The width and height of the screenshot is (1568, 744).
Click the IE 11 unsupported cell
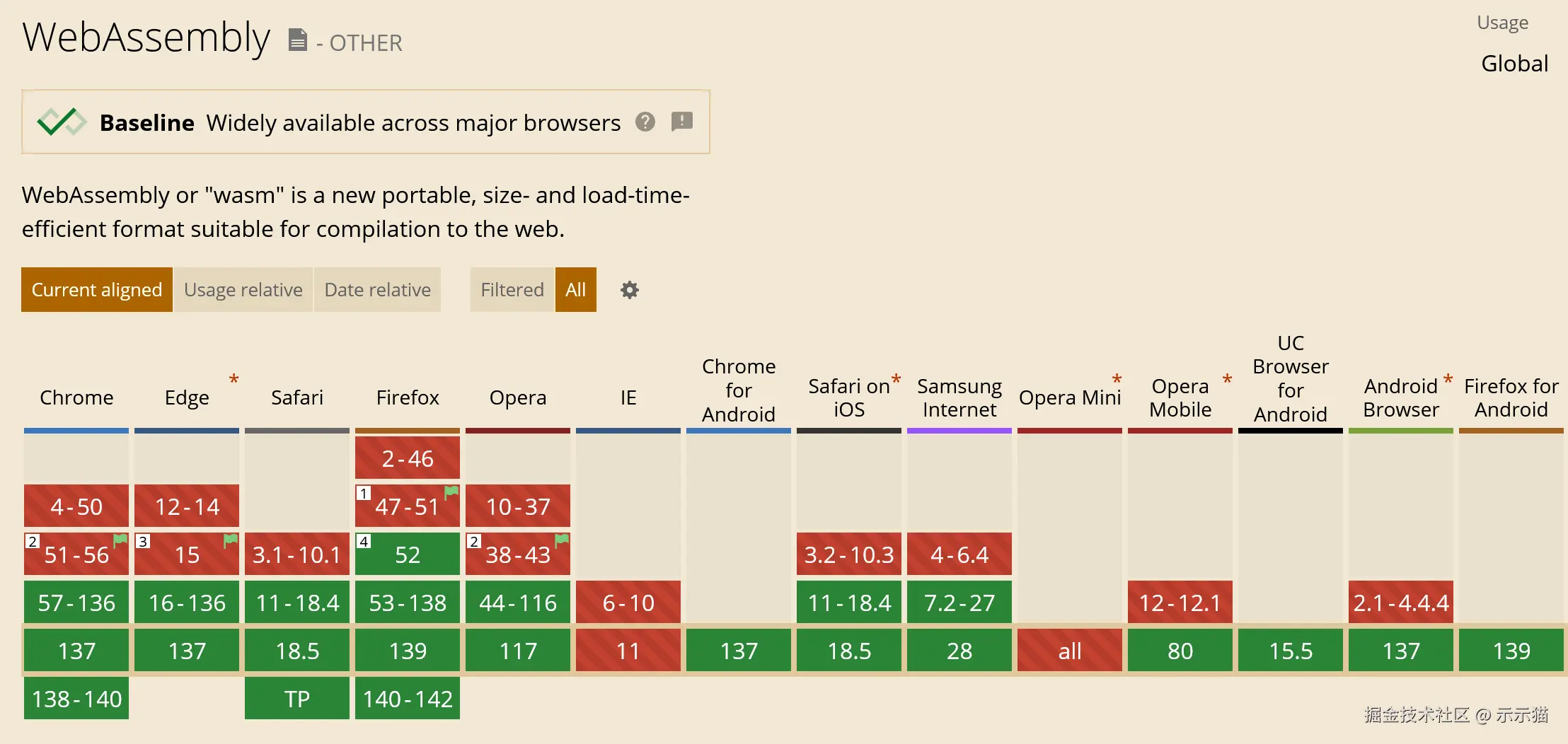pyautogui.click(x=628, y=651)
